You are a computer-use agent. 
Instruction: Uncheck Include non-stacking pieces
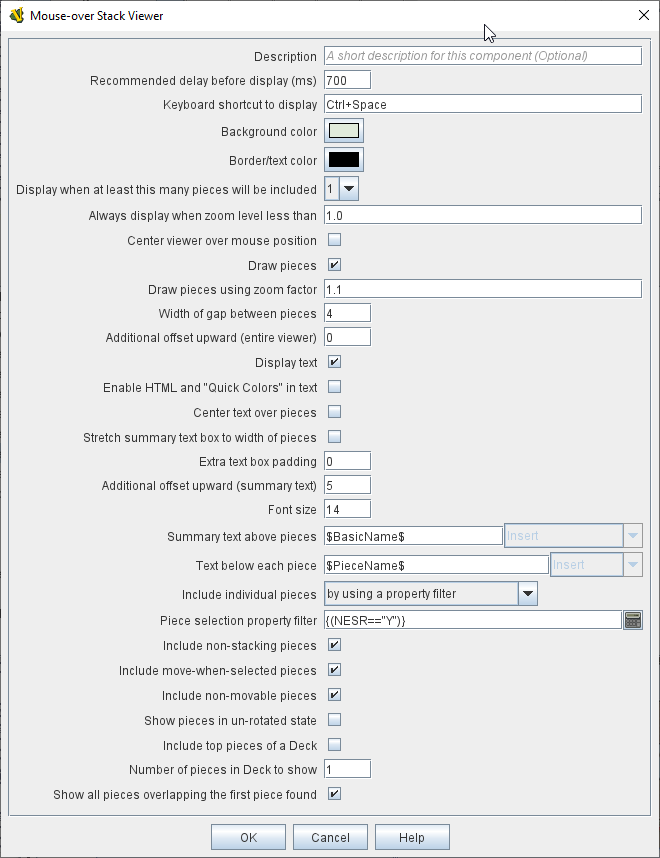(334, 645)
